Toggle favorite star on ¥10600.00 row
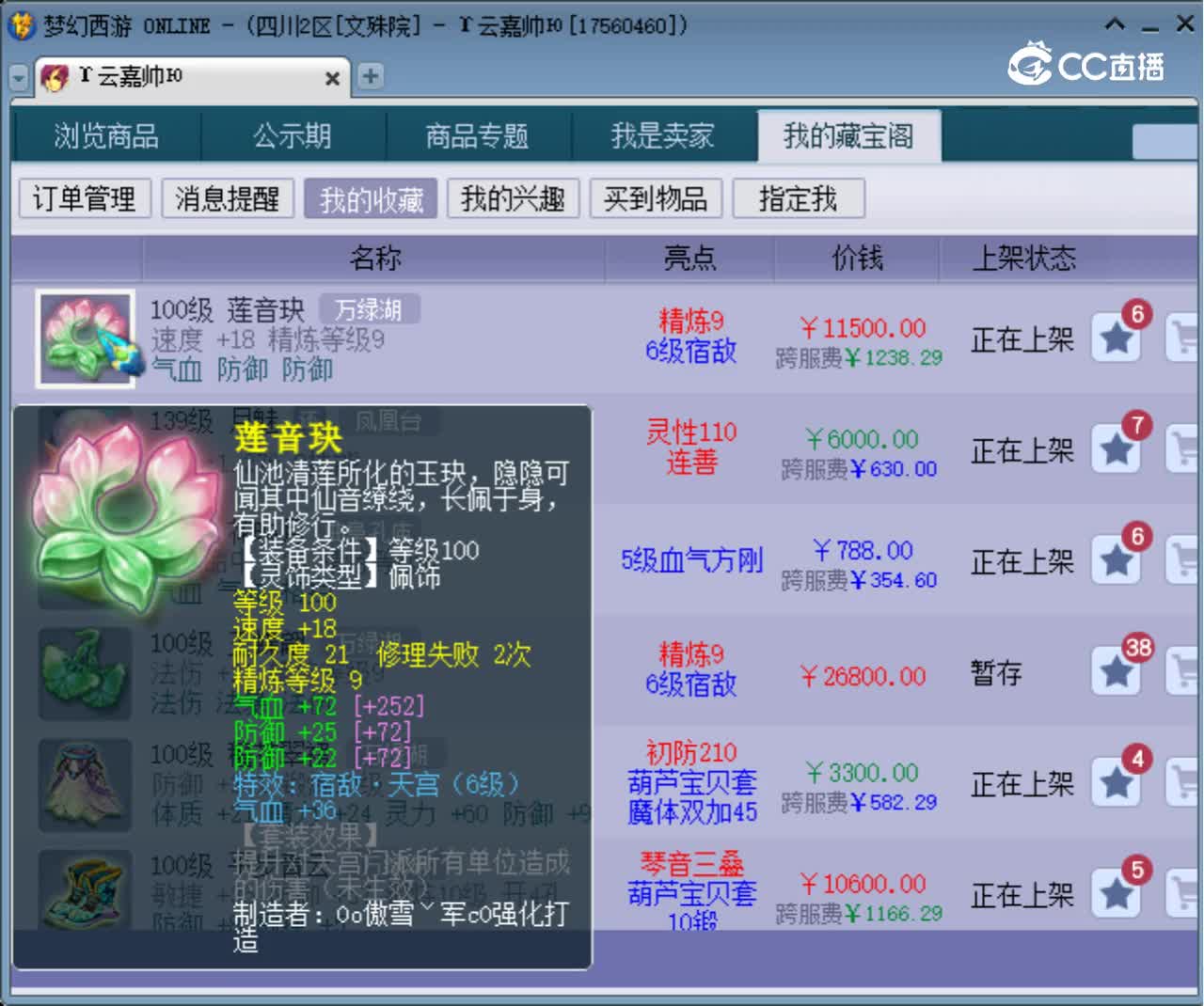Image resolution: width=1204 pixels, height=1006 pixels. coord(1117,893)
